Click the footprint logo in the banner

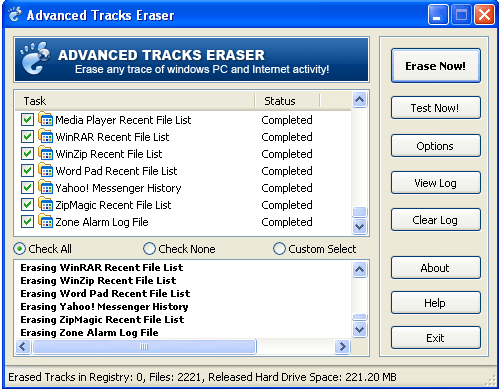click(35, 58)
